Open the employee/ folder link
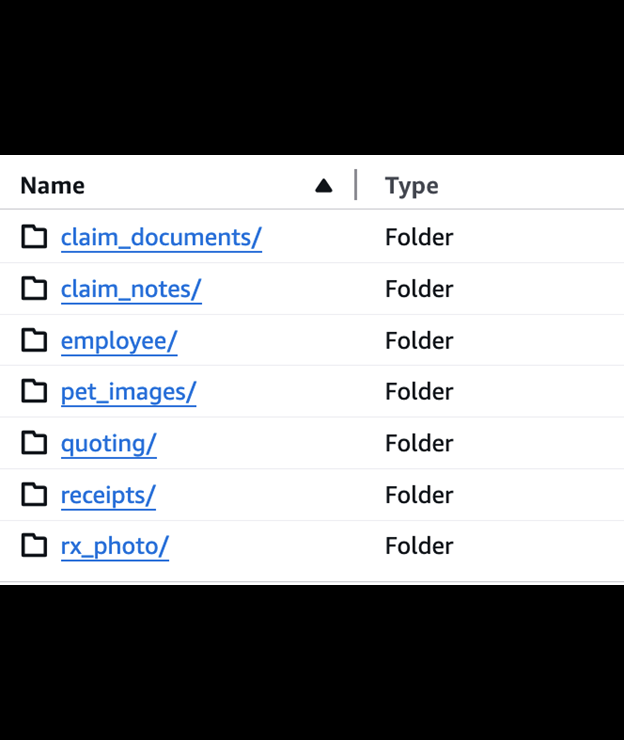Image resolution: width=624 pixels, height=740 pixels. click(x=119, y=340)
